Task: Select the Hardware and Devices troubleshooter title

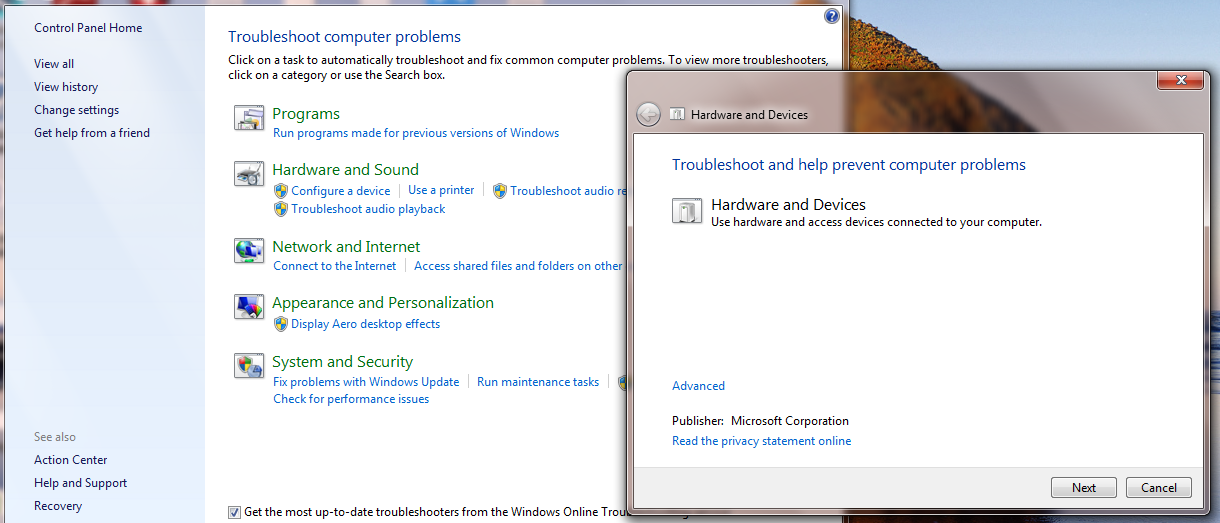Action: tap(788, 205)
